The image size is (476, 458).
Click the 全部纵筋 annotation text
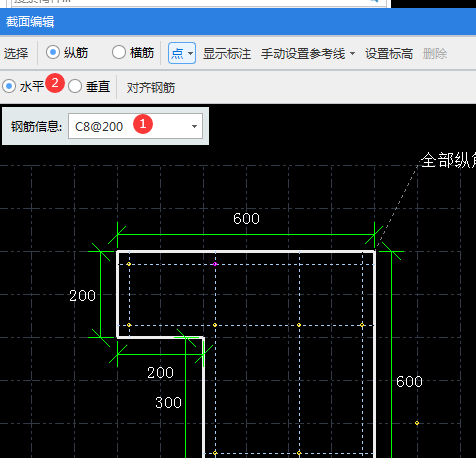[x=448, y=160]
